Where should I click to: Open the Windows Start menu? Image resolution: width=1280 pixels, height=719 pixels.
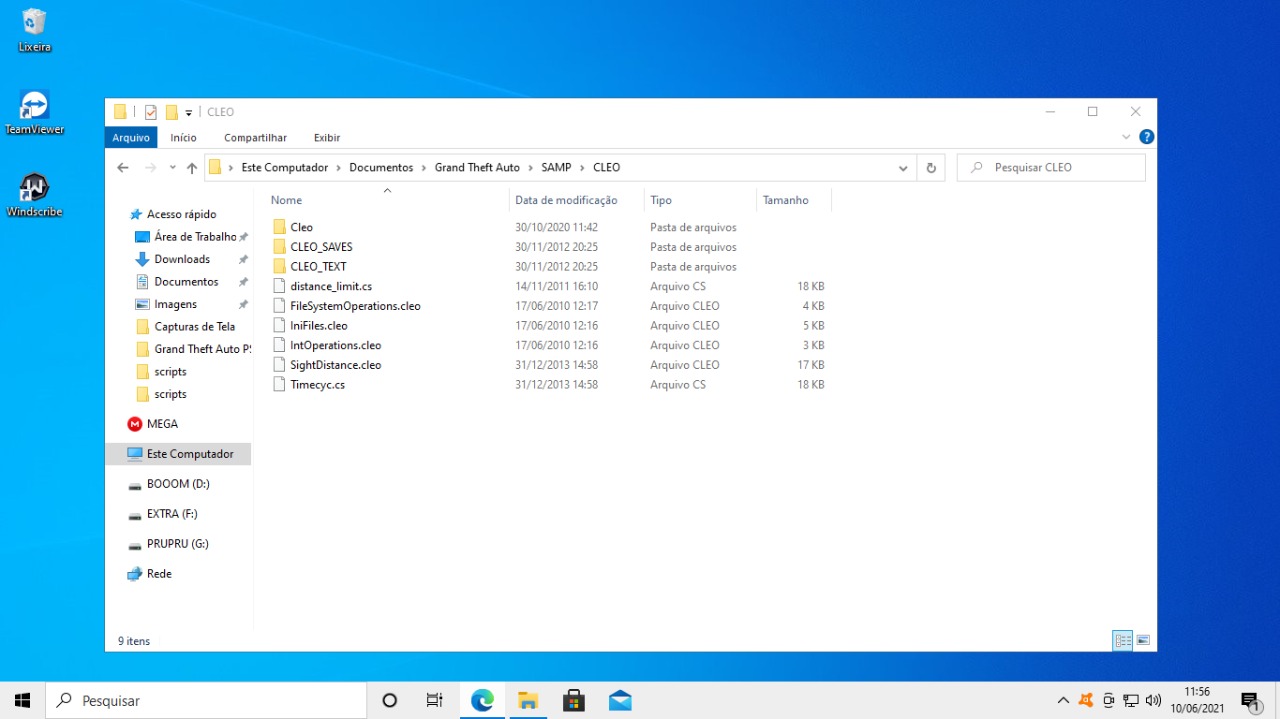pos(22,701)
